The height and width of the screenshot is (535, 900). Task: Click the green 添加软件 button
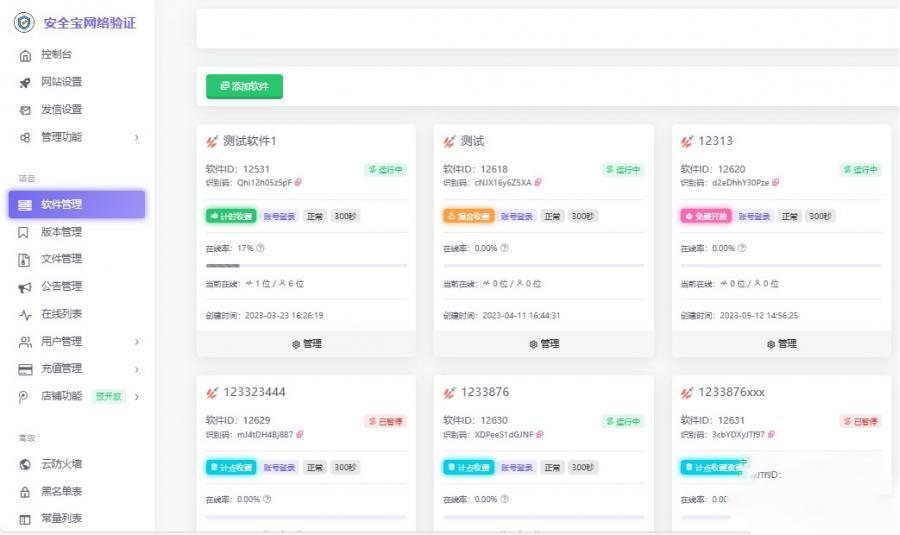[x=245, y=87]
